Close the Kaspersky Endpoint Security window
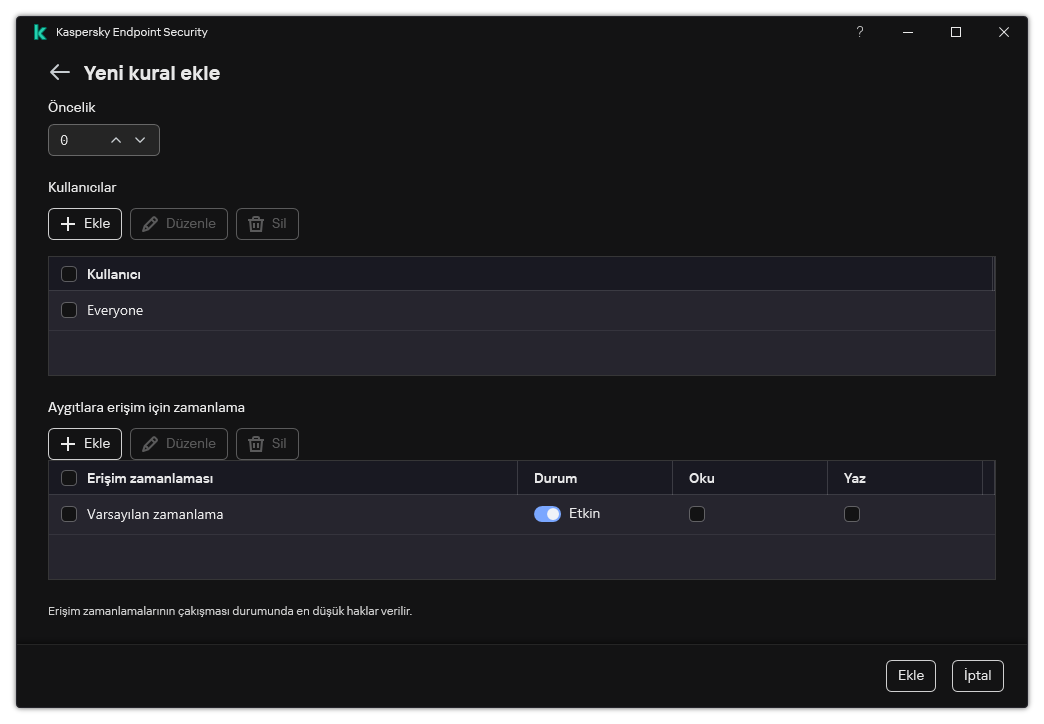 tap(1004, 32)
